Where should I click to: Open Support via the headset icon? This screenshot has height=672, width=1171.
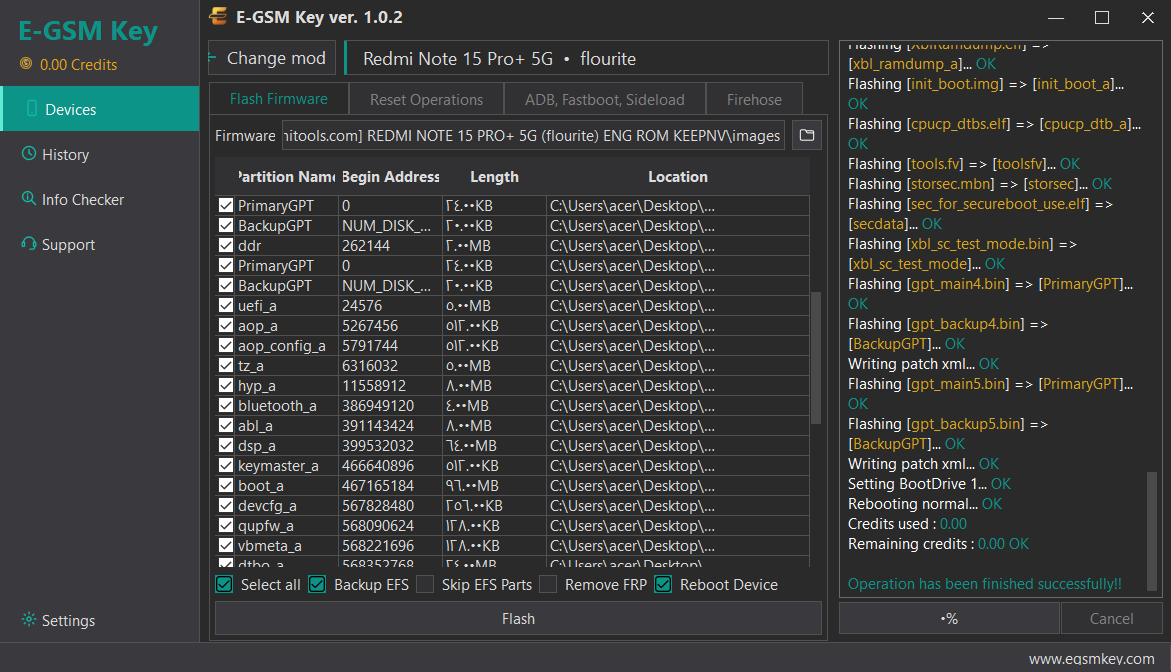tap(28, 243)
